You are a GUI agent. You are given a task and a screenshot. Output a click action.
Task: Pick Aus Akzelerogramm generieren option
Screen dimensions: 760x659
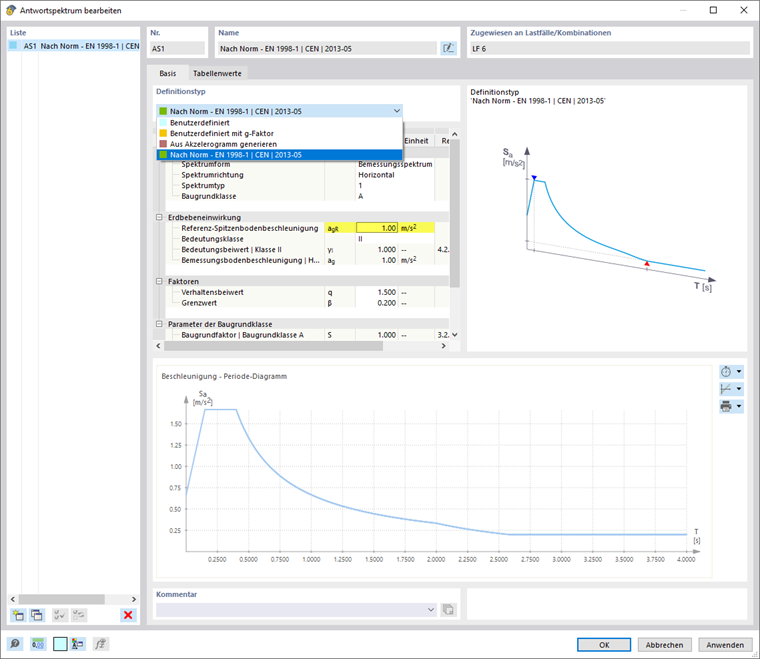click(280, 144)
